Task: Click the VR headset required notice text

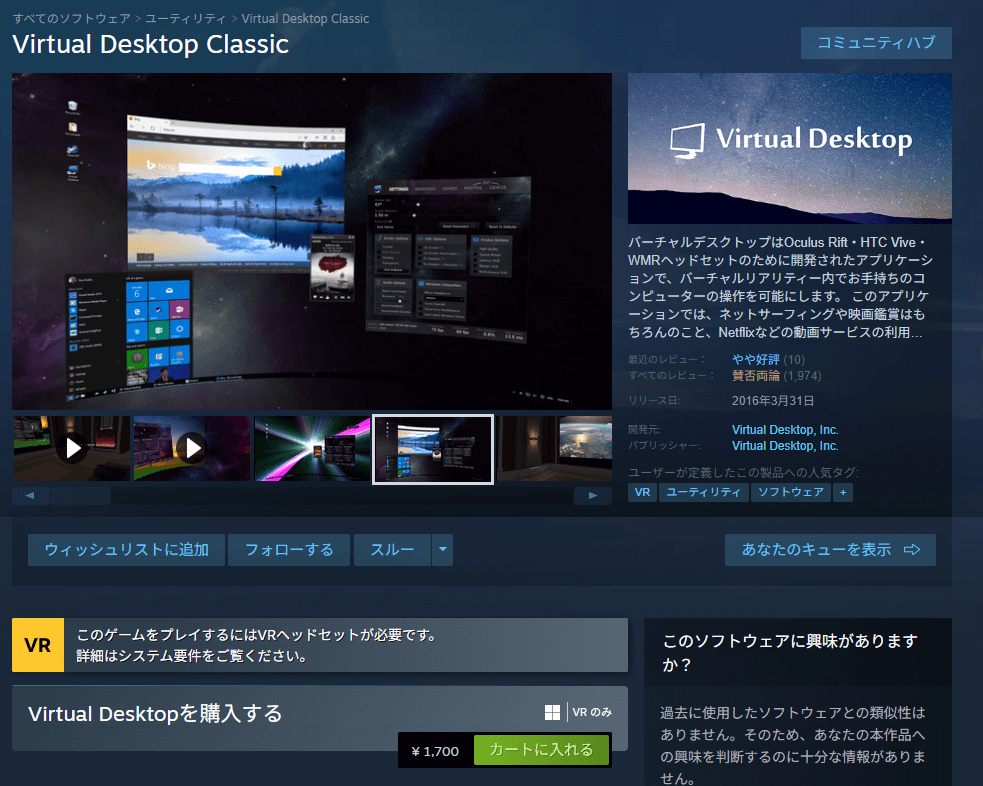Action: click(256, 645)
